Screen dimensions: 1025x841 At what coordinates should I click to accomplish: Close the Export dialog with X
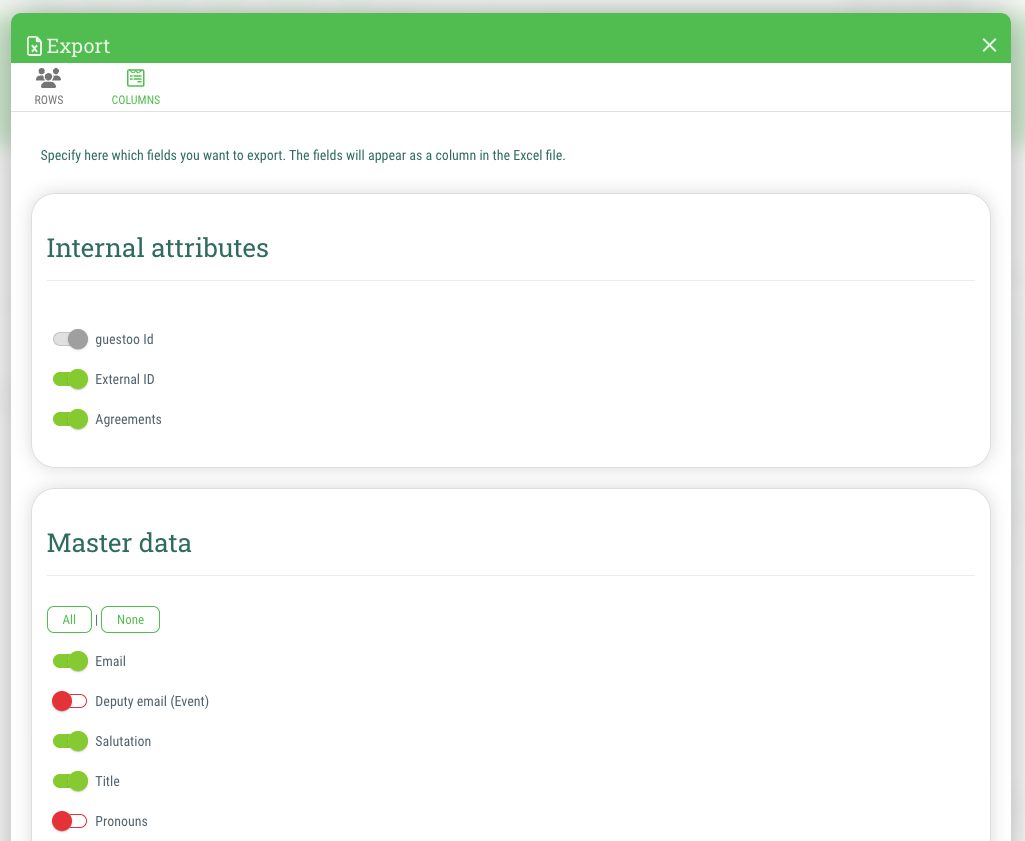coord(989,45)
